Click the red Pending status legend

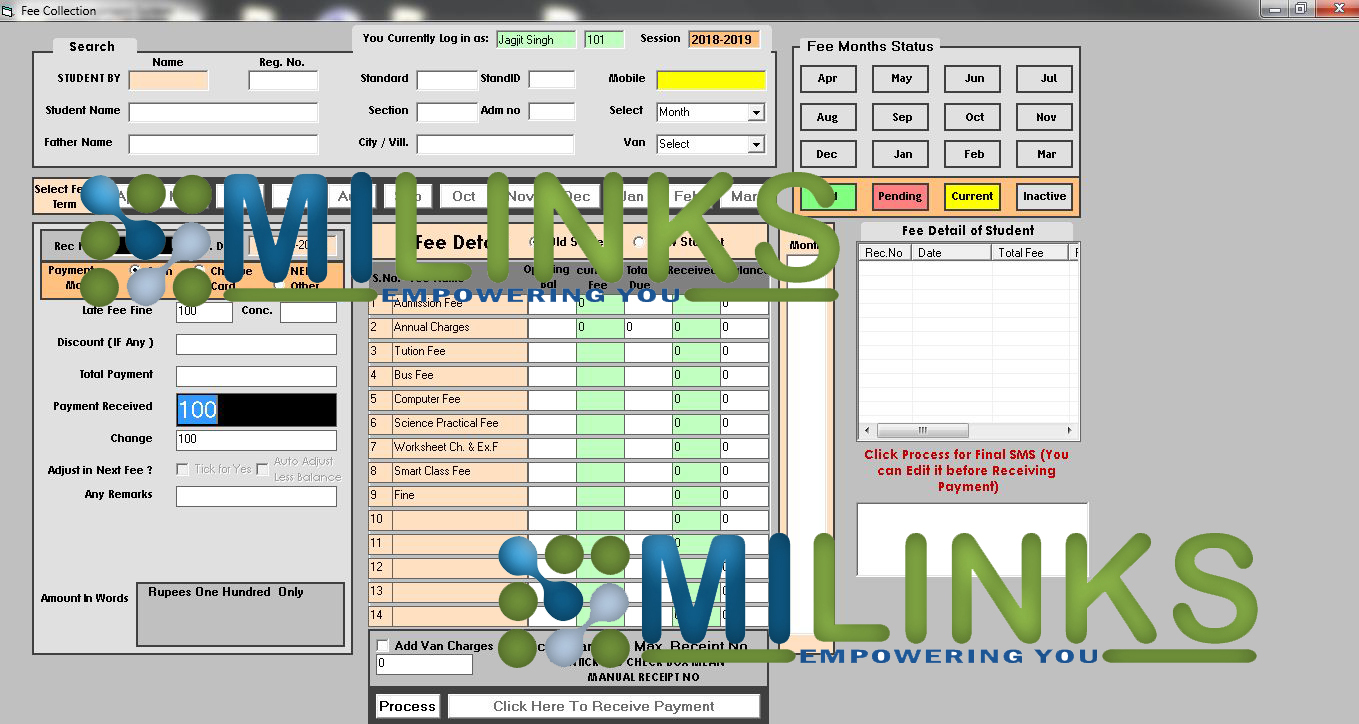(x=899, y=196)
